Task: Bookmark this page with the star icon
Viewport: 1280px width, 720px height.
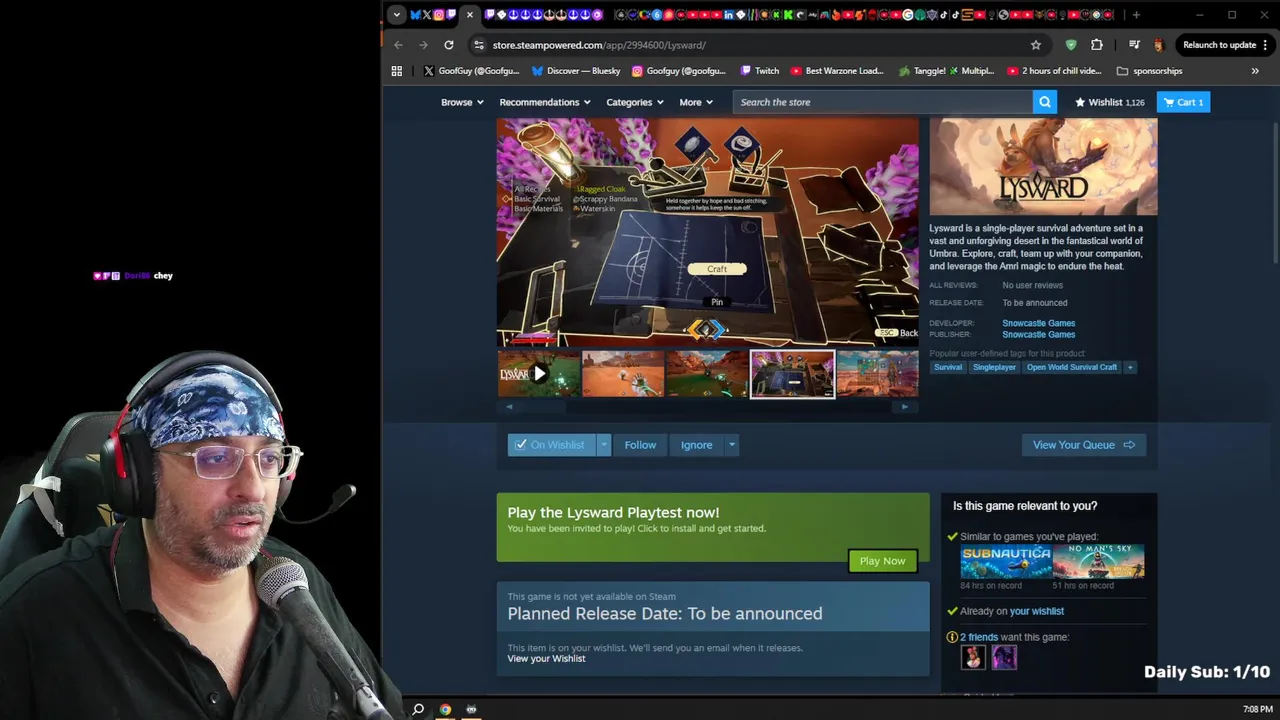Action: point(1036,45)
